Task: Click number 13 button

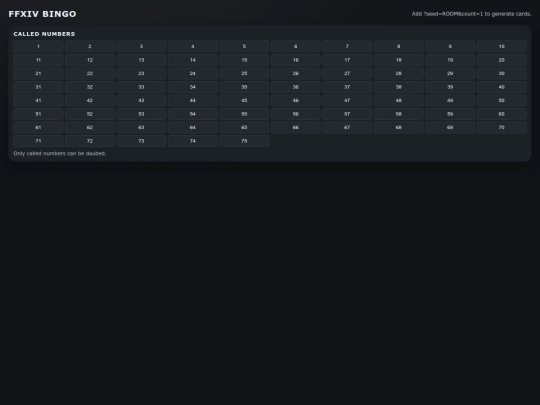Action: (141, 60)
